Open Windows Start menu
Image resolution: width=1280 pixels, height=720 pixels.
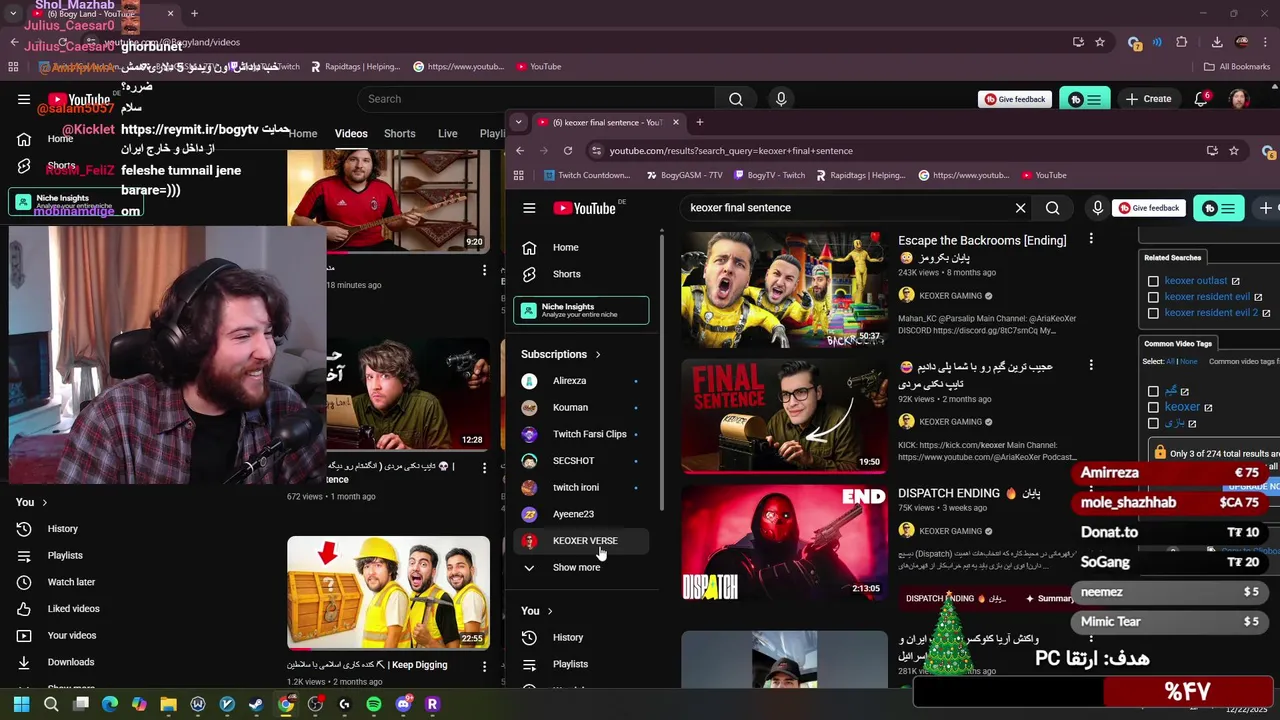(21, 704)
